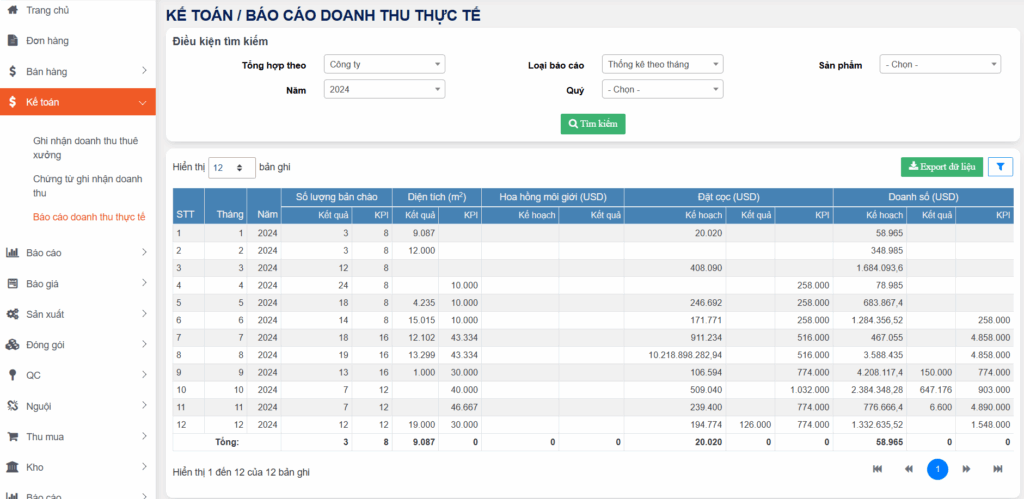Click the home icon beside Trang chủ
1024x499 pixels.
coord(12,10)
